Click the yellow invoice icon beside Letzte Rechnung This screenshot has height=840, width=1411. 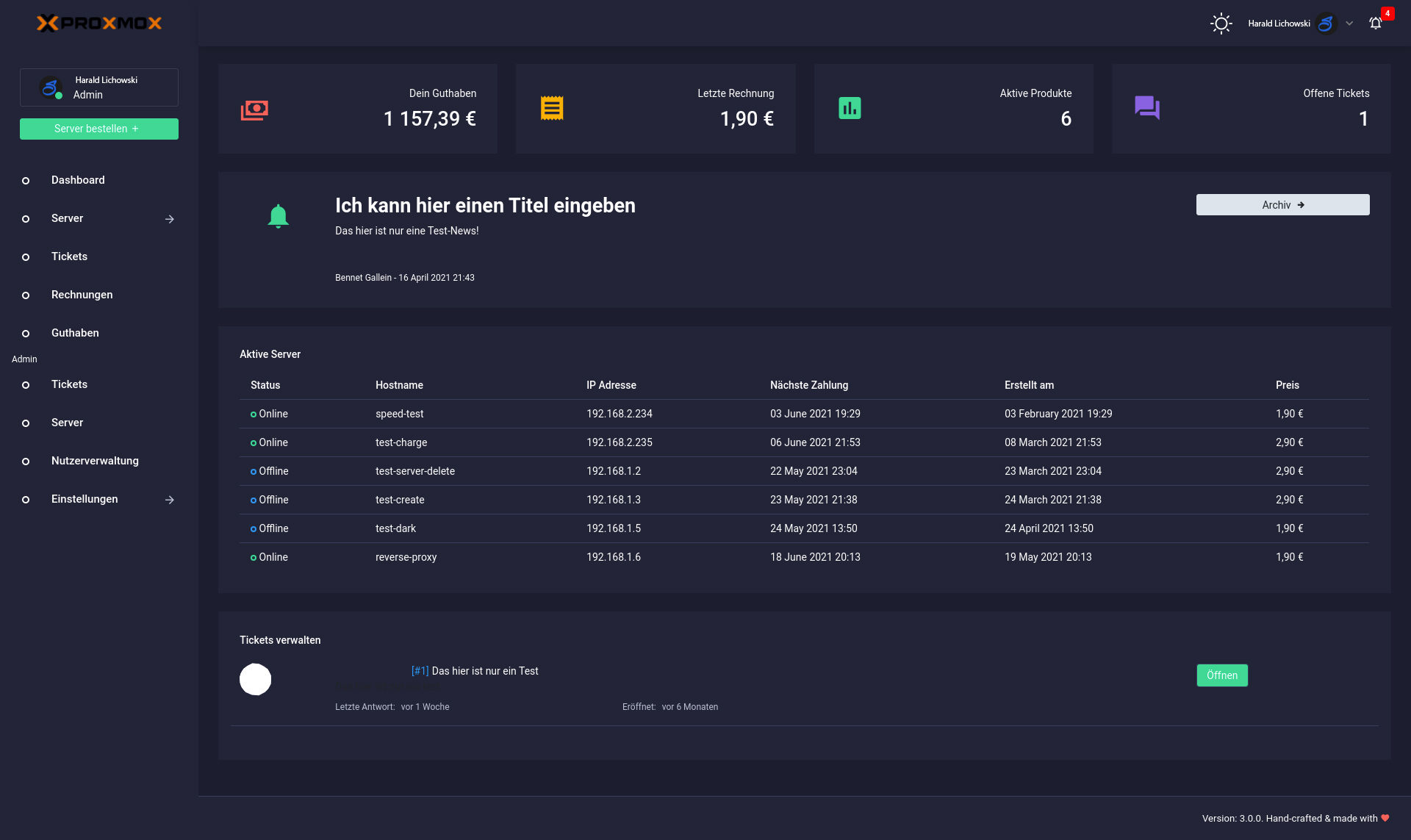(552, 108)
